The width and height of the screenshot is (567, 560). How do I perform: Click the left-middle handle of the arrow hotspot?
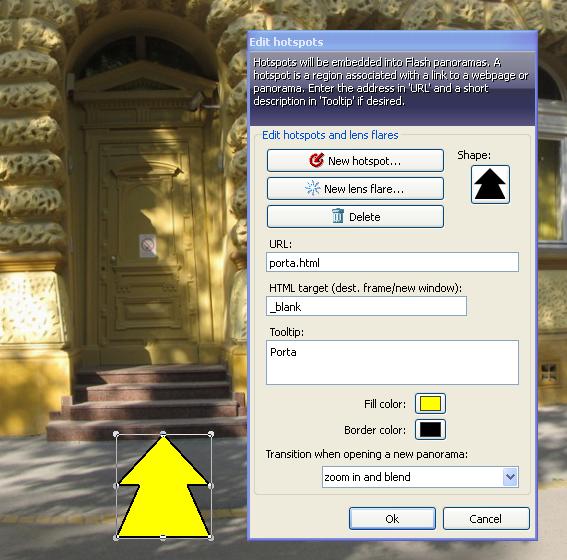116,486
